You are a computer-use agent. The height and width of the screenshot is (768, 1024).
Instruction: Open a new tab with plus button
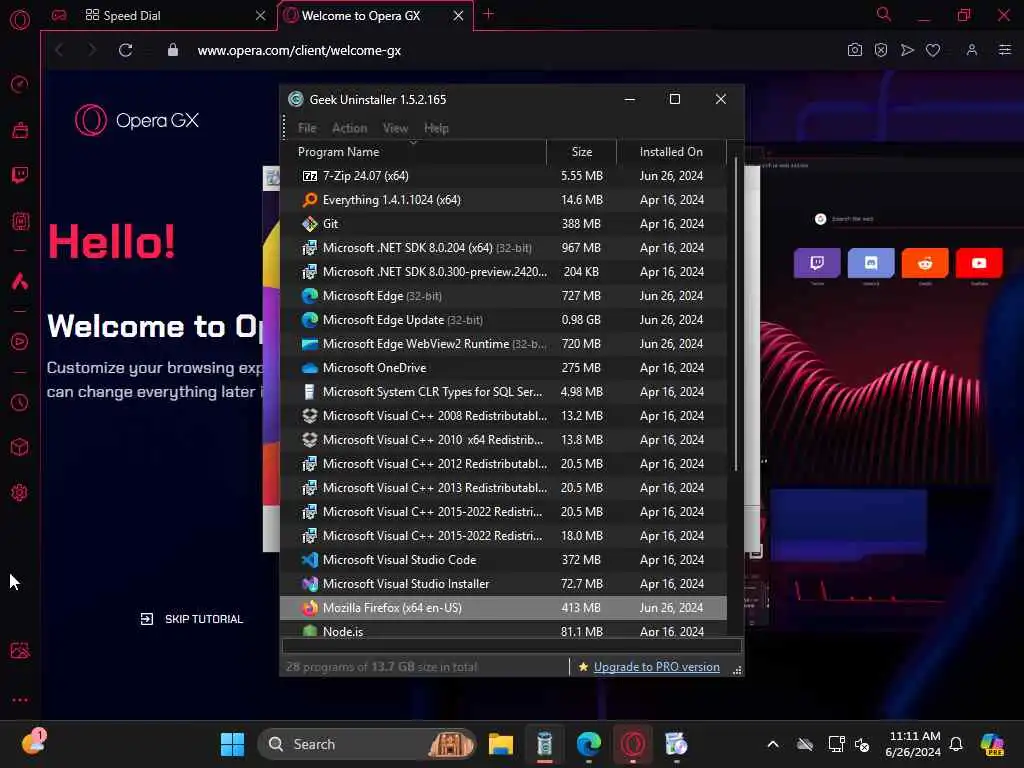click(x=488, y=14)
